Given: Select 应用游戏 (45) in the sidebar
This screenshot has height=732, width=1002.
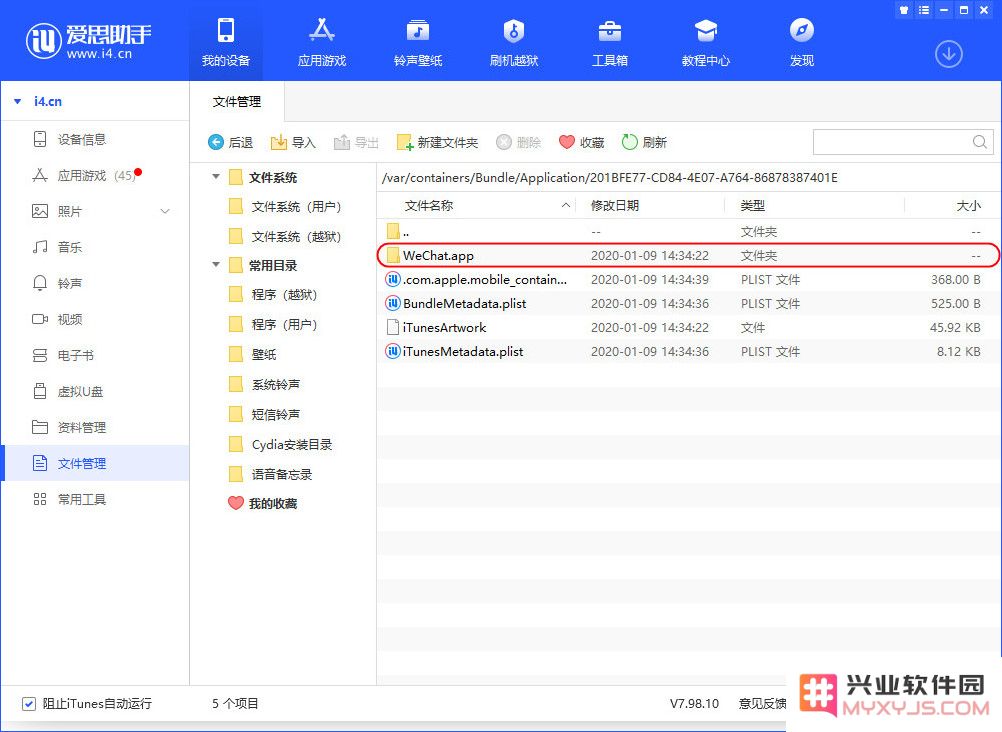Looking at the screenshot, I should [x=96, y=175].
